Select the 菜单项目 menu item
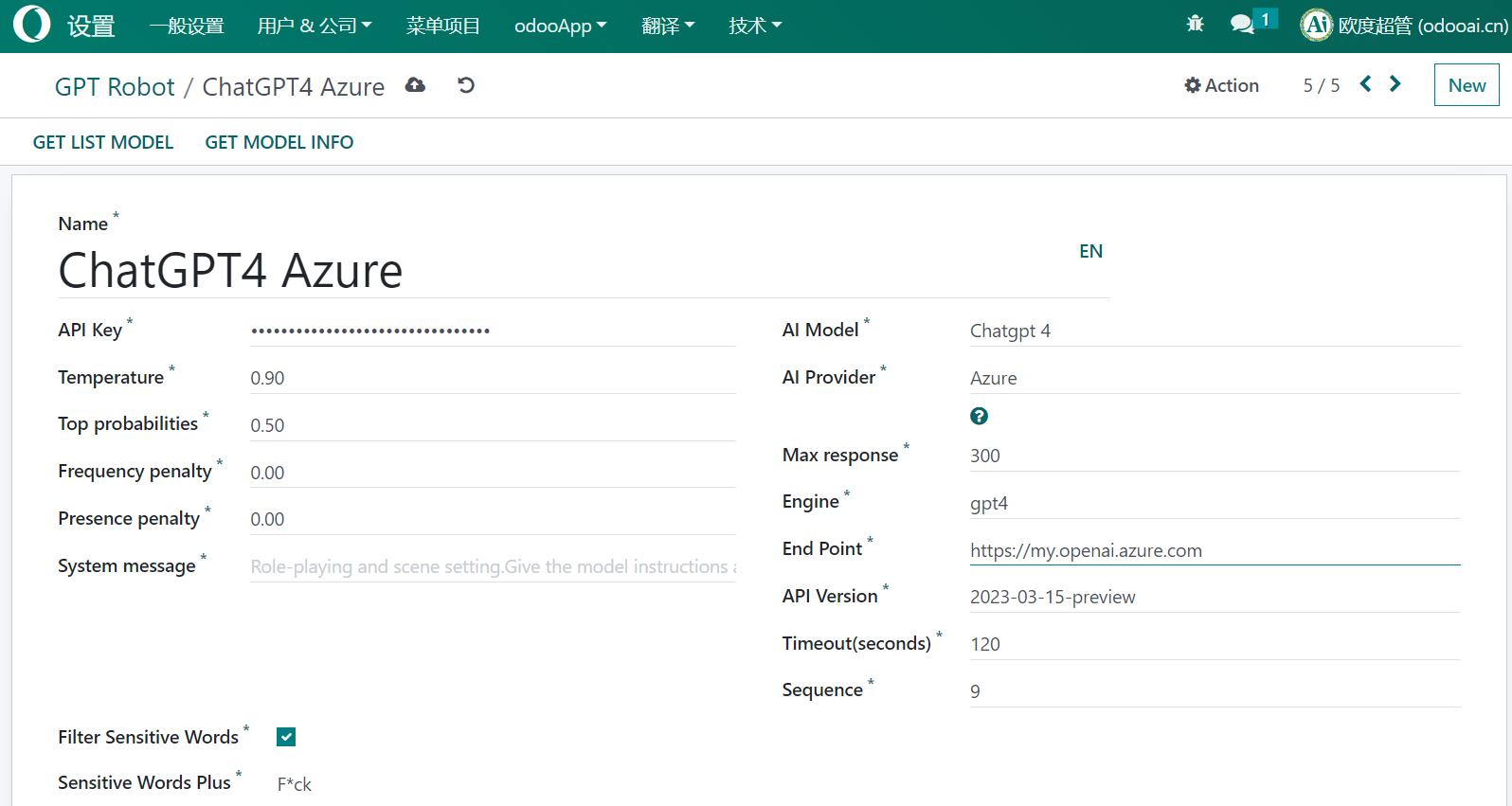 coord(442,26)
